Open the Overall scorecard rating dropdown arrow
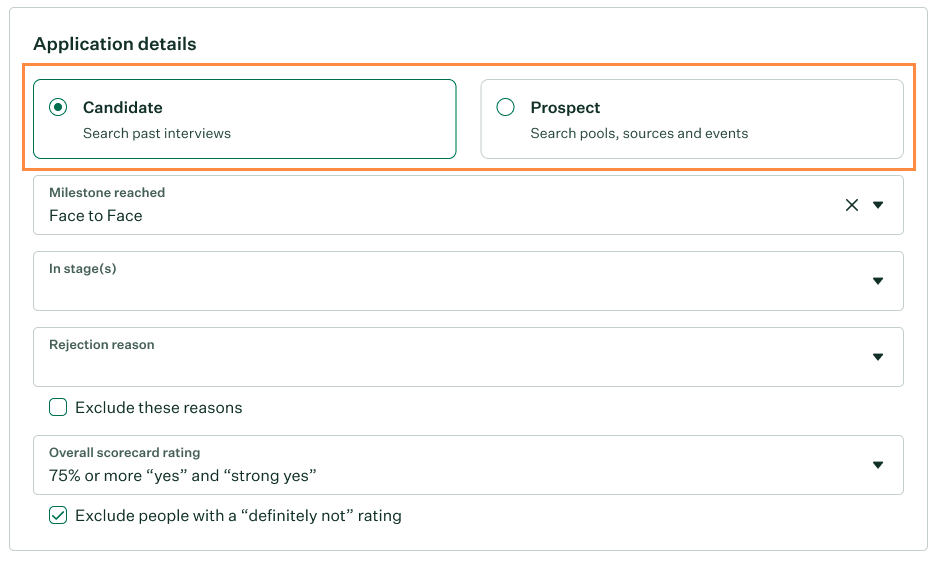The width and height of the screenshot is (941, 561). coord(878,465)
